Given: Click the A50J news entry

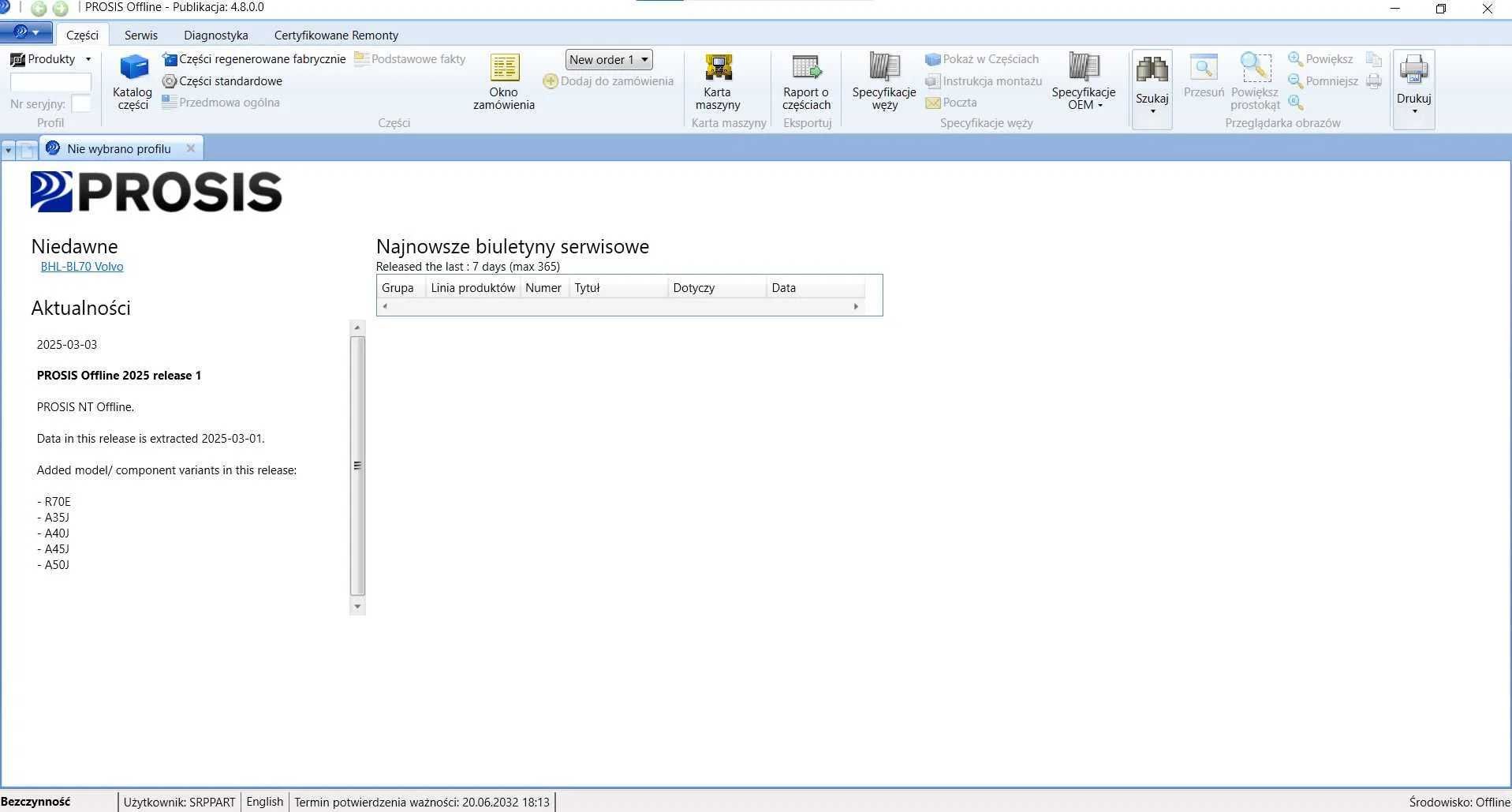Looking at the screenshot, I should 54,565.
